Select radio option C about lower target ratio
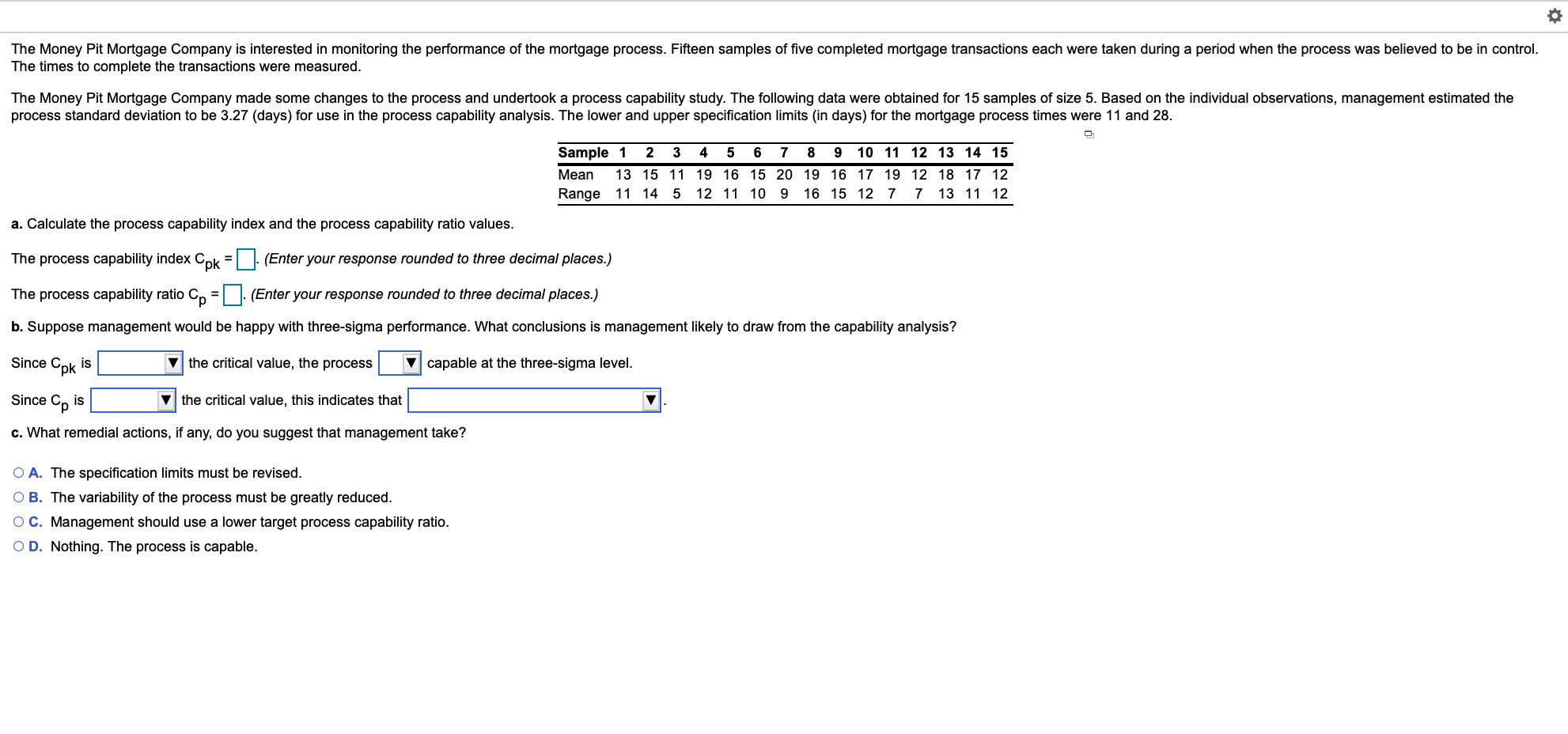Viewport: 1568px width, 734px height. [x=17, y=520]
